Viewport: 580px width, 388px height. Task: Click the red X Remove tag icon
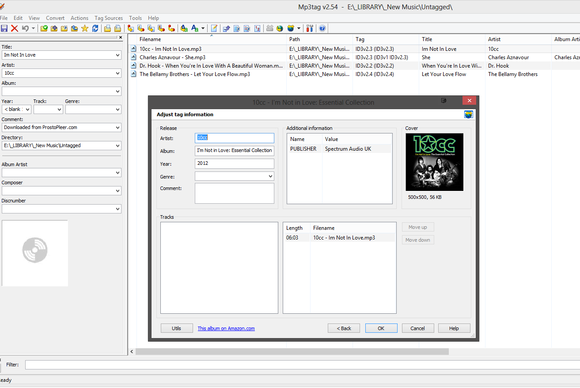click(14, 28)
